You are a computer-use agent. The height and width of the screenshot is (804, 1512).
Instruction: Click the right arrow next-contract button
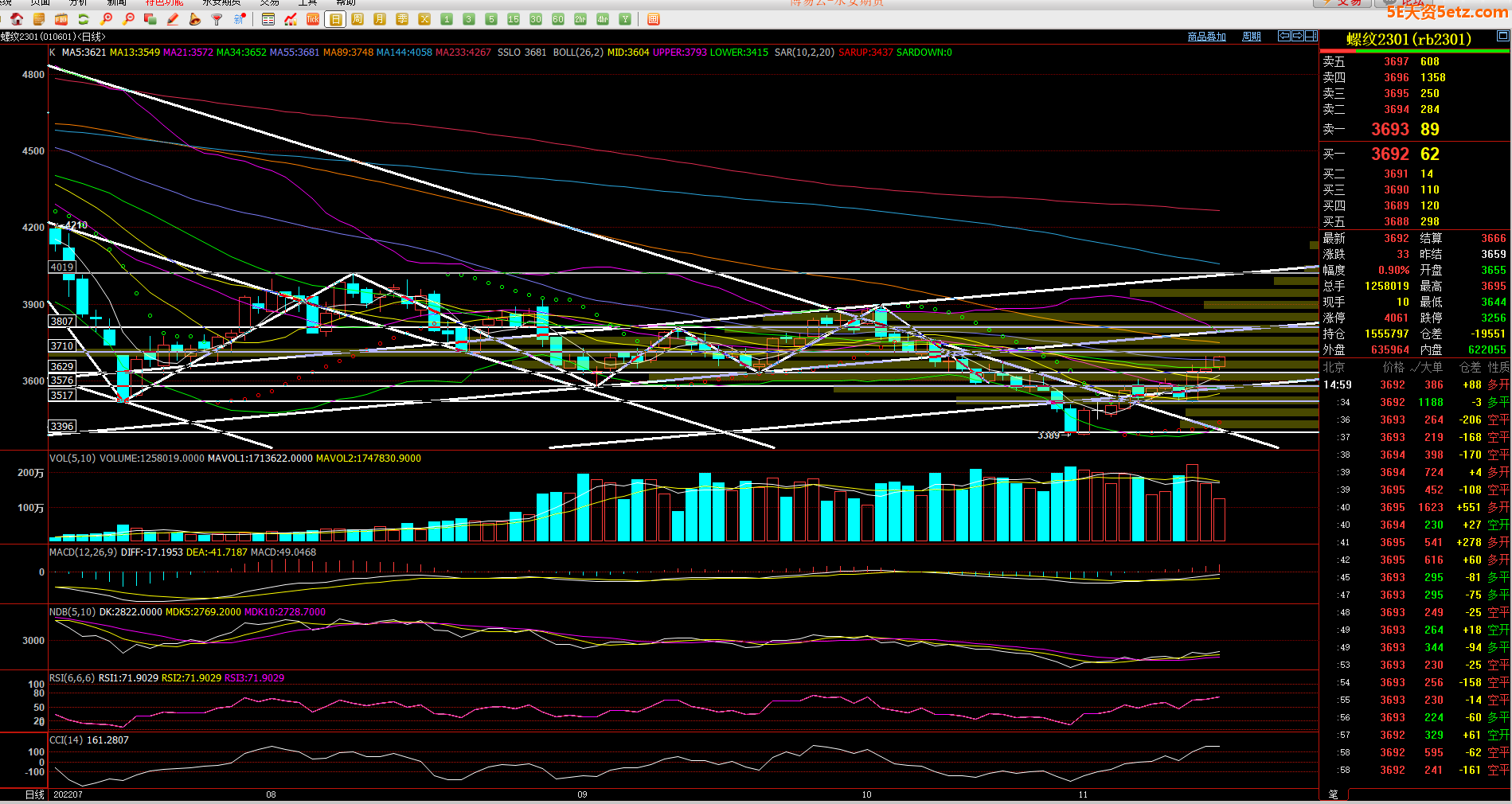tap(1298, 36)
